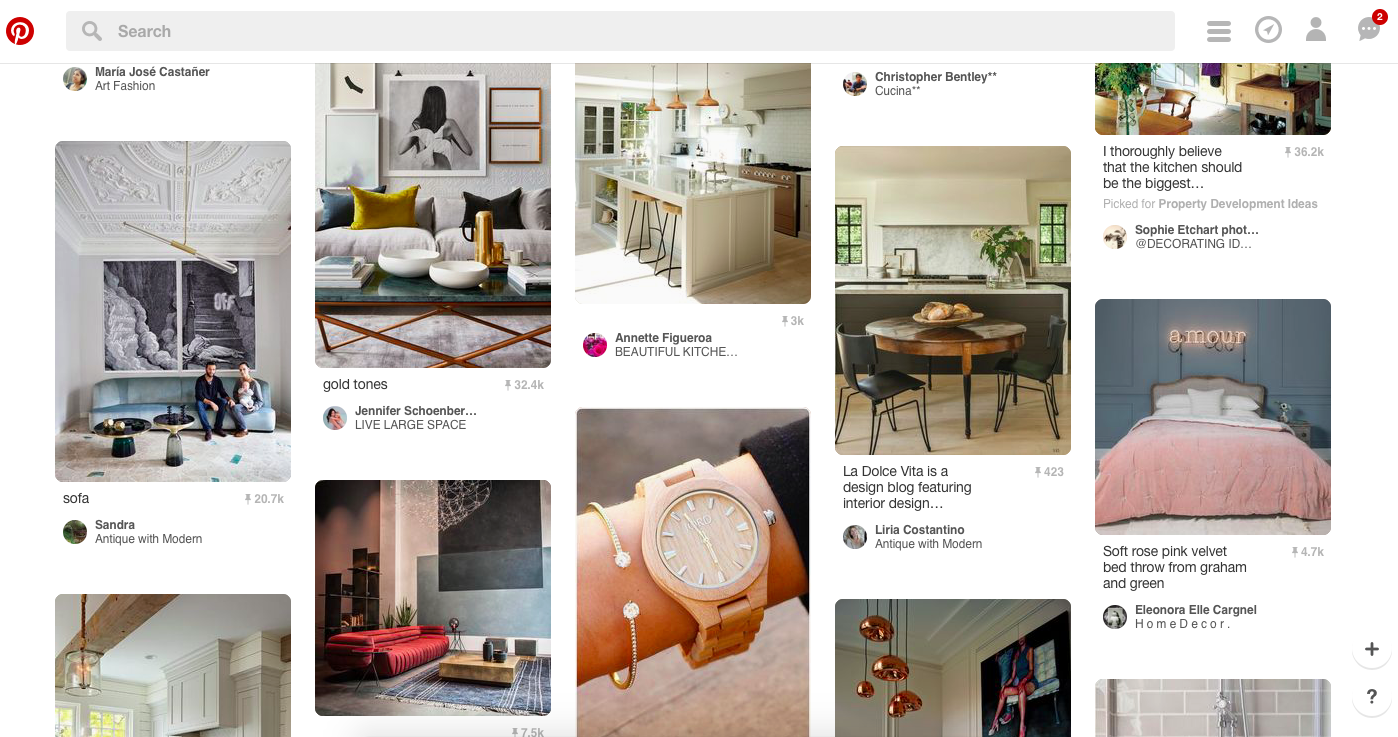The width and height of the screenshot is (1398, 737).
Task: Open the amour pink bed pin
Action: (x=1213, y=417)
